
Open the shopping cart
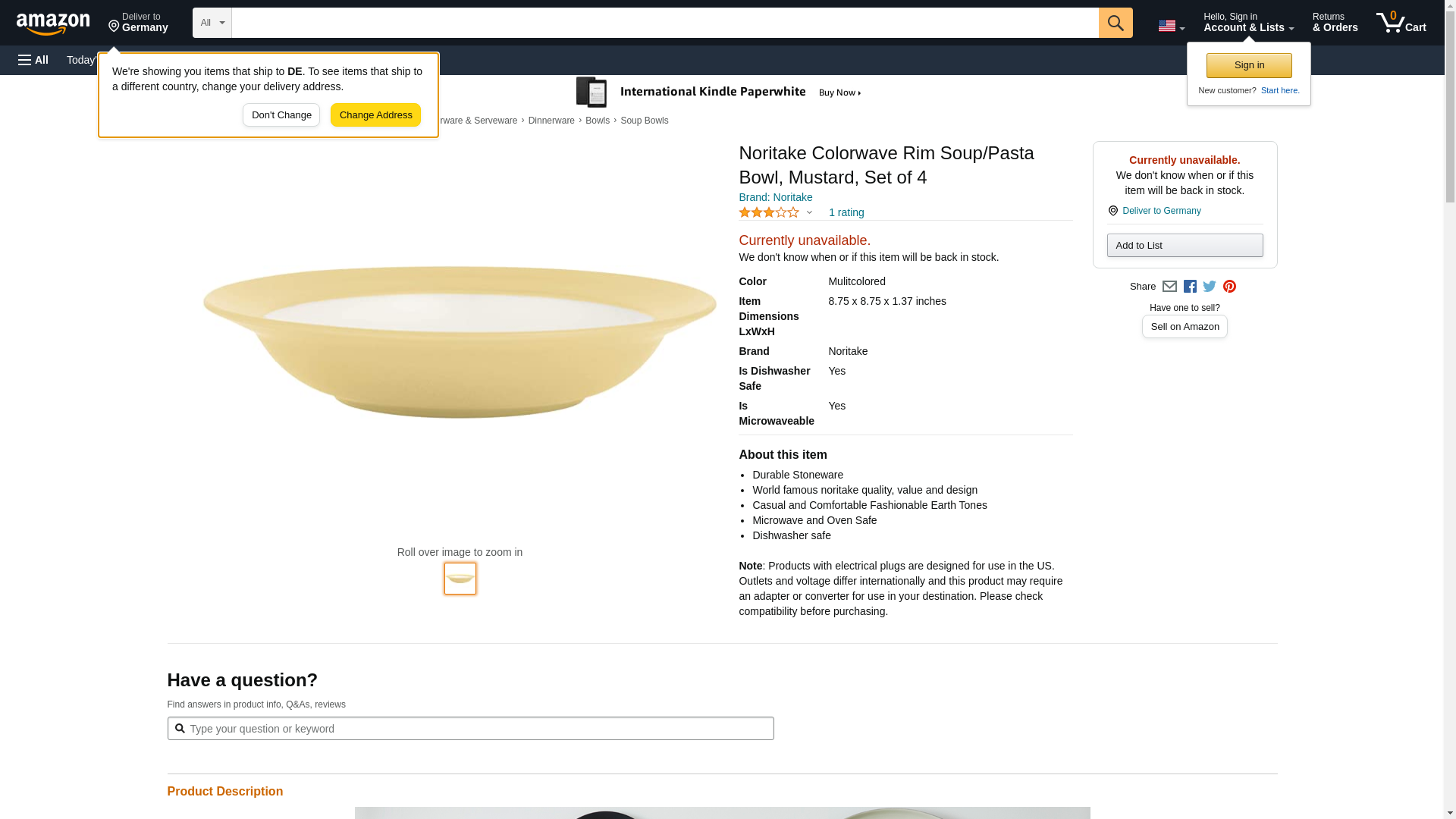coord(1401,23)
